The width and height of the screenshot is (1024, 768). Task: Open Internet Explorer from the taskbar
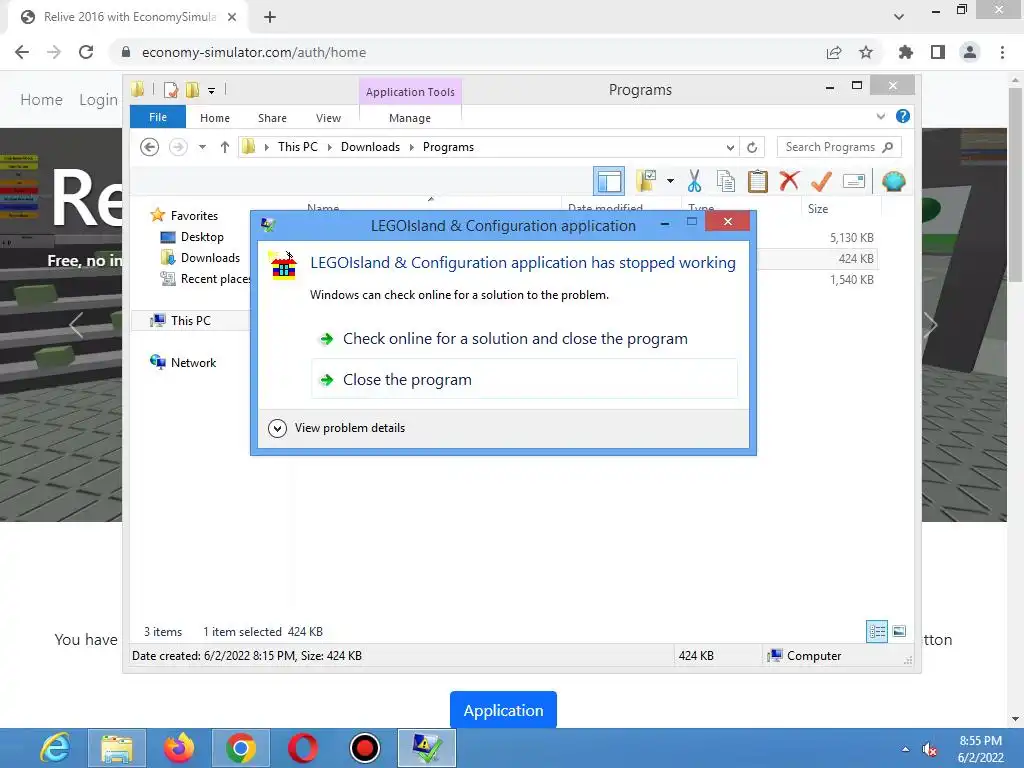click(54, 748)
